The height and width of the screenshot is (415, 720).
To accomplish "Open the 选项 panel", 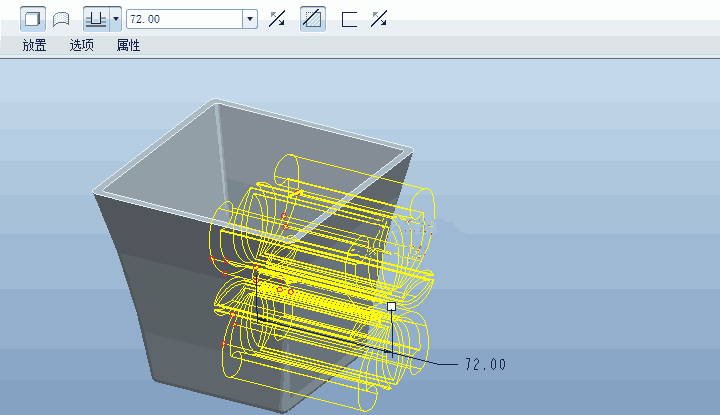I will (82, 46).
